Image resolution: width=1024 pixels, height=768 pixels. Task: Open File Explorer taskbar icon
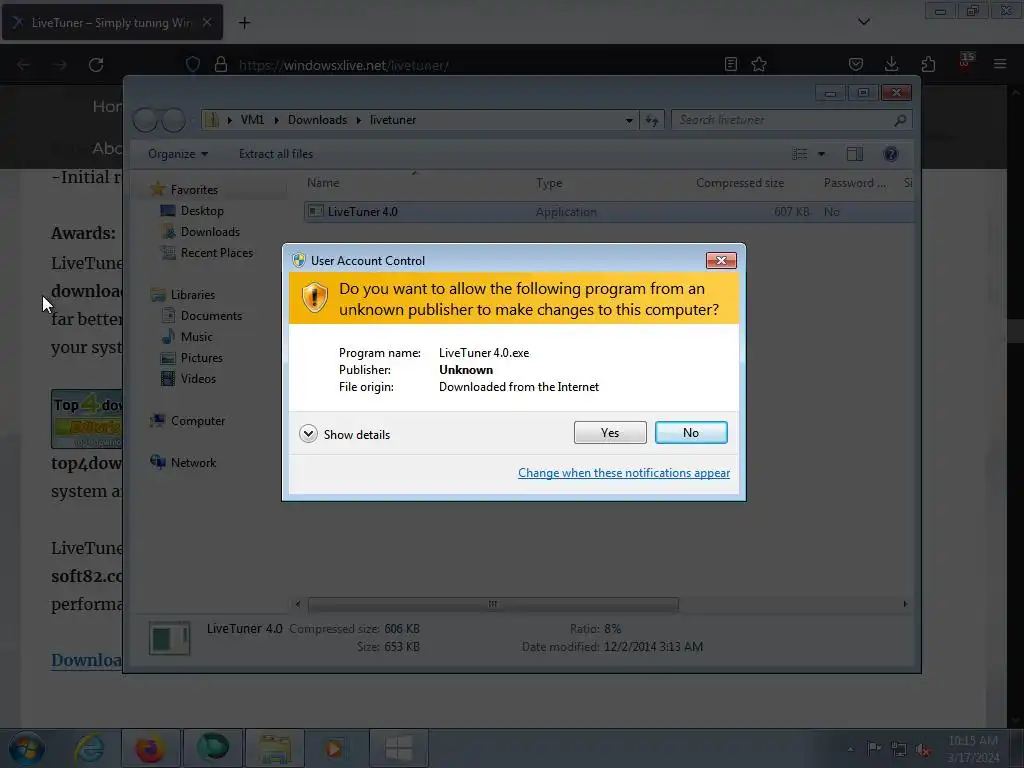(275, 748)
